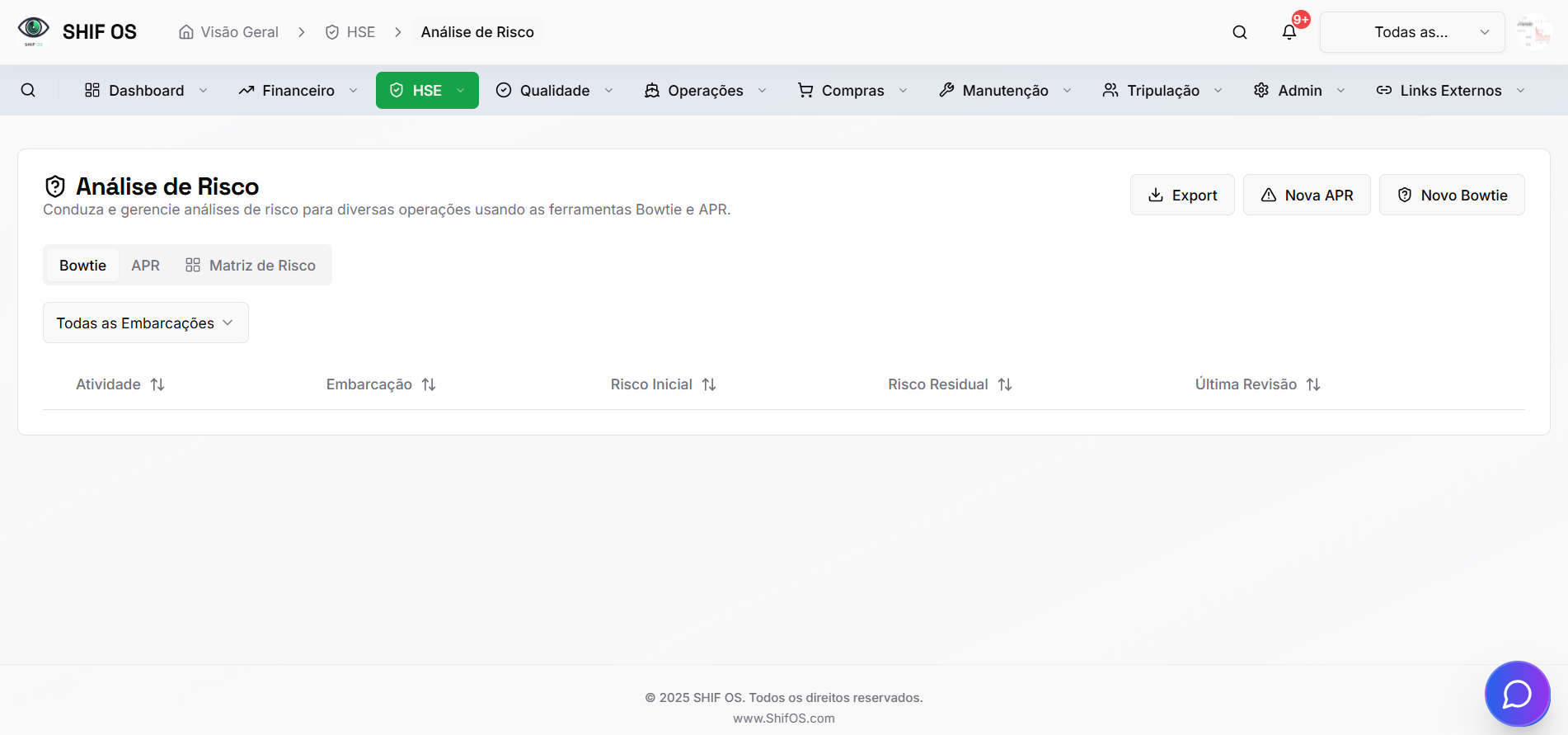Sort by Última Revisão arrows

click(x=1313, y=384)
